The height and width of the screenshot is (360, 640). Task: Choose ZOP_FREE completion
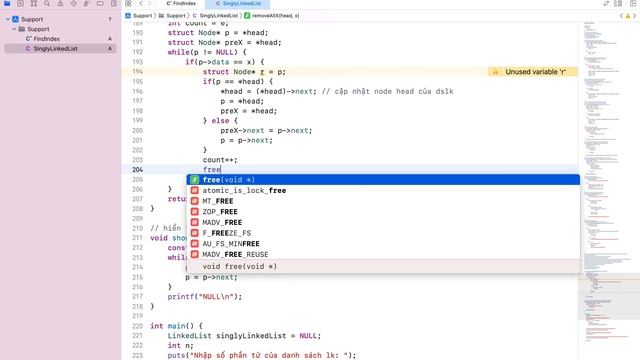coord(383,212)
